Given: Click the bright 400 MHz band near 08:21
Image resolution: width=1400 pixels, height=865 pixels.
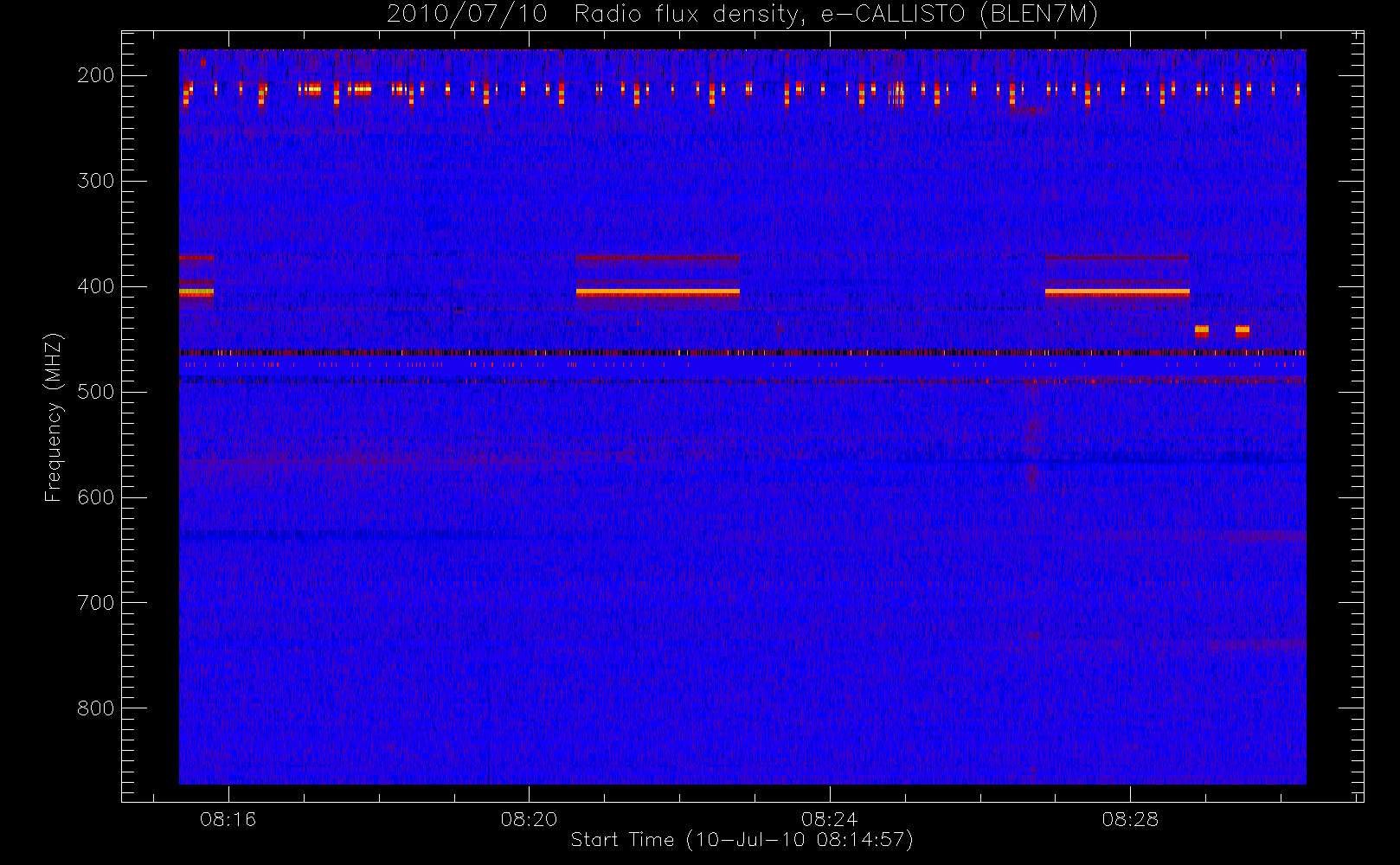Looking at the screenshot, I should [658, 292].
